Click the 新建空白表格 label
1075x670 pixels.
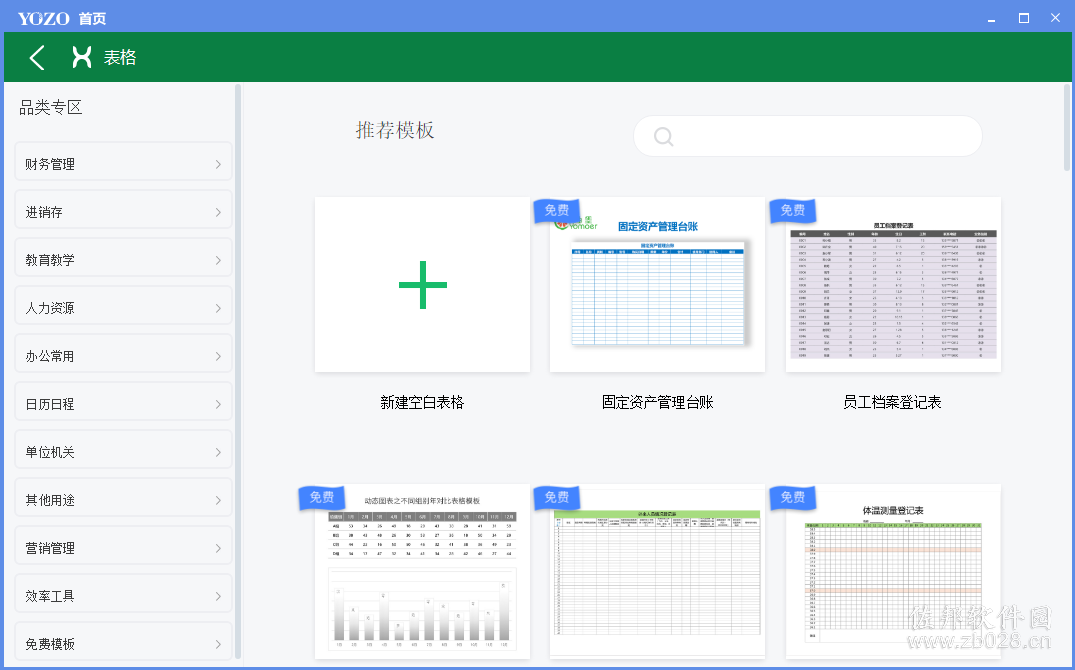[422, 403]
